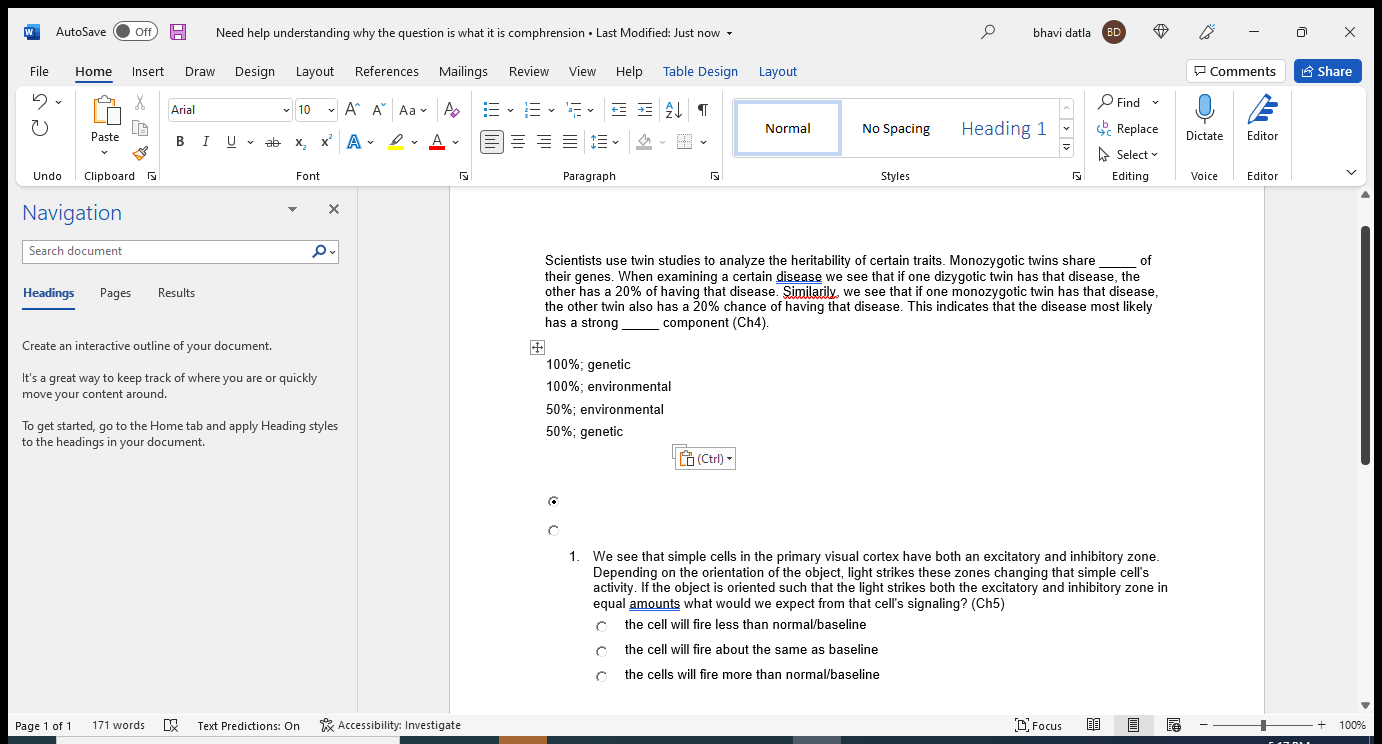Screen dimensions: 1382x744
Task: Apply superscript formatting
Action: (x=324, y=141)
